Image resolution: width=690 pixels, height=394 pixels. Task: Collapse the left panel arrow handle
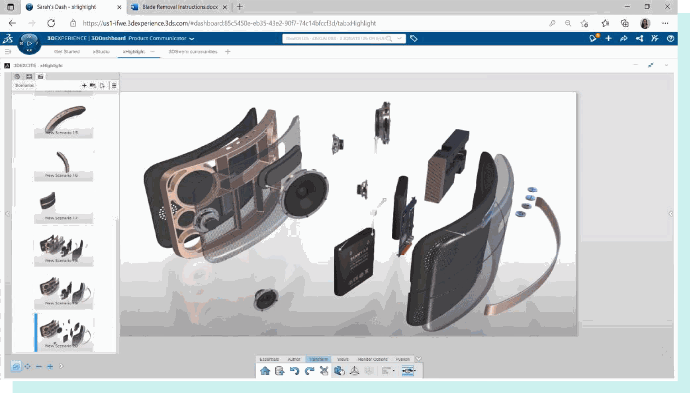[7, 214]
